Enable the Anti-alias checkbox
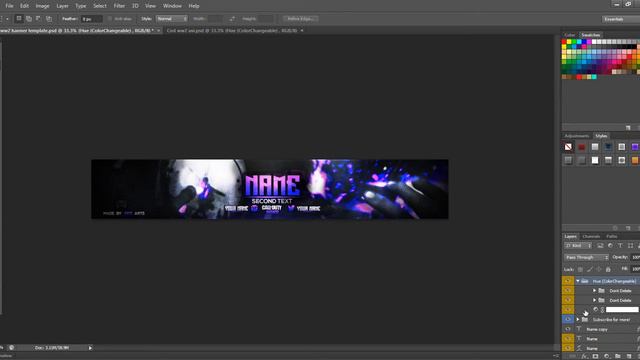 (x=110, y=19)
